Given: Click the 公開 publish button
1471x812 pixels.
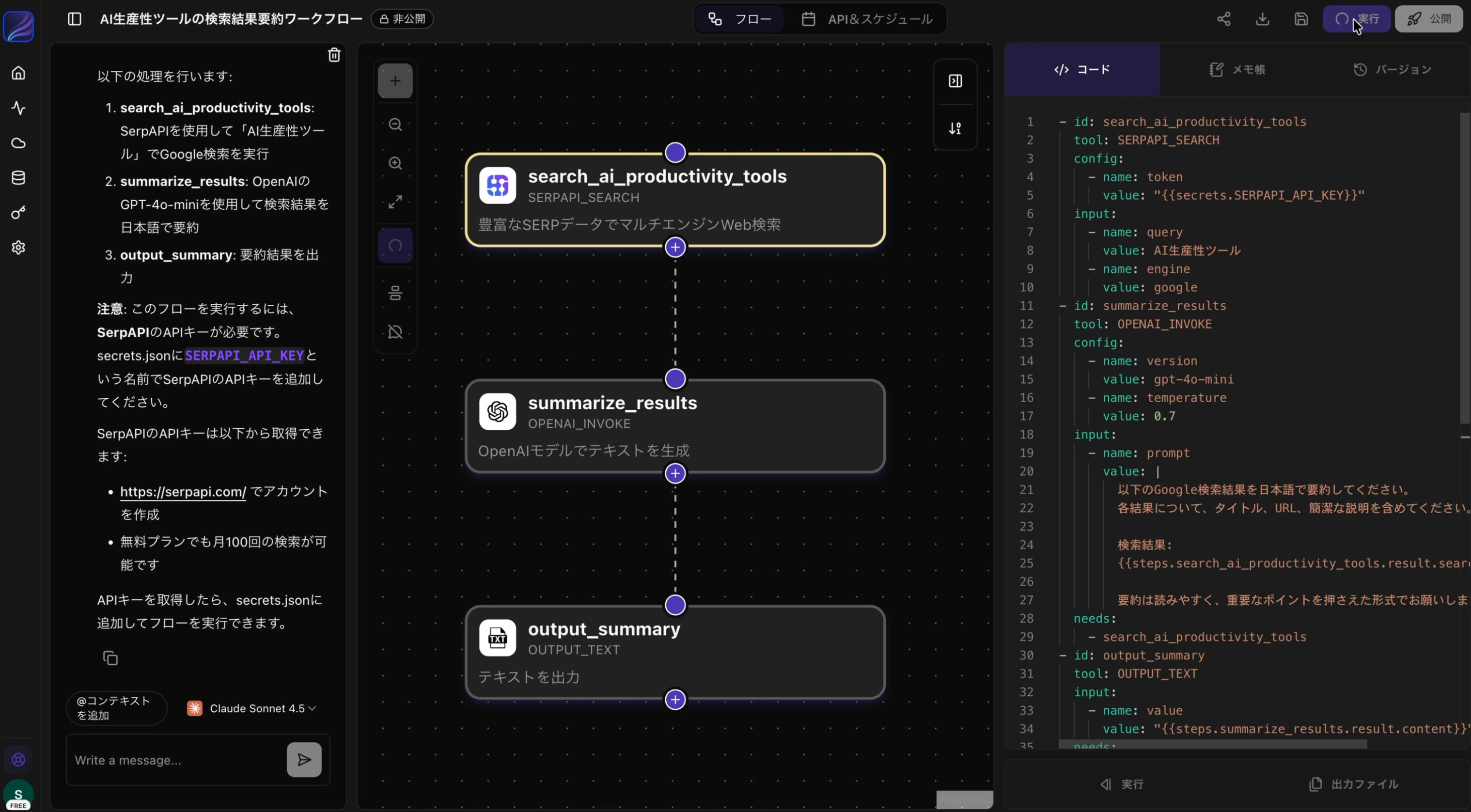Looking at the screenshot, I should coord(1429,19).
